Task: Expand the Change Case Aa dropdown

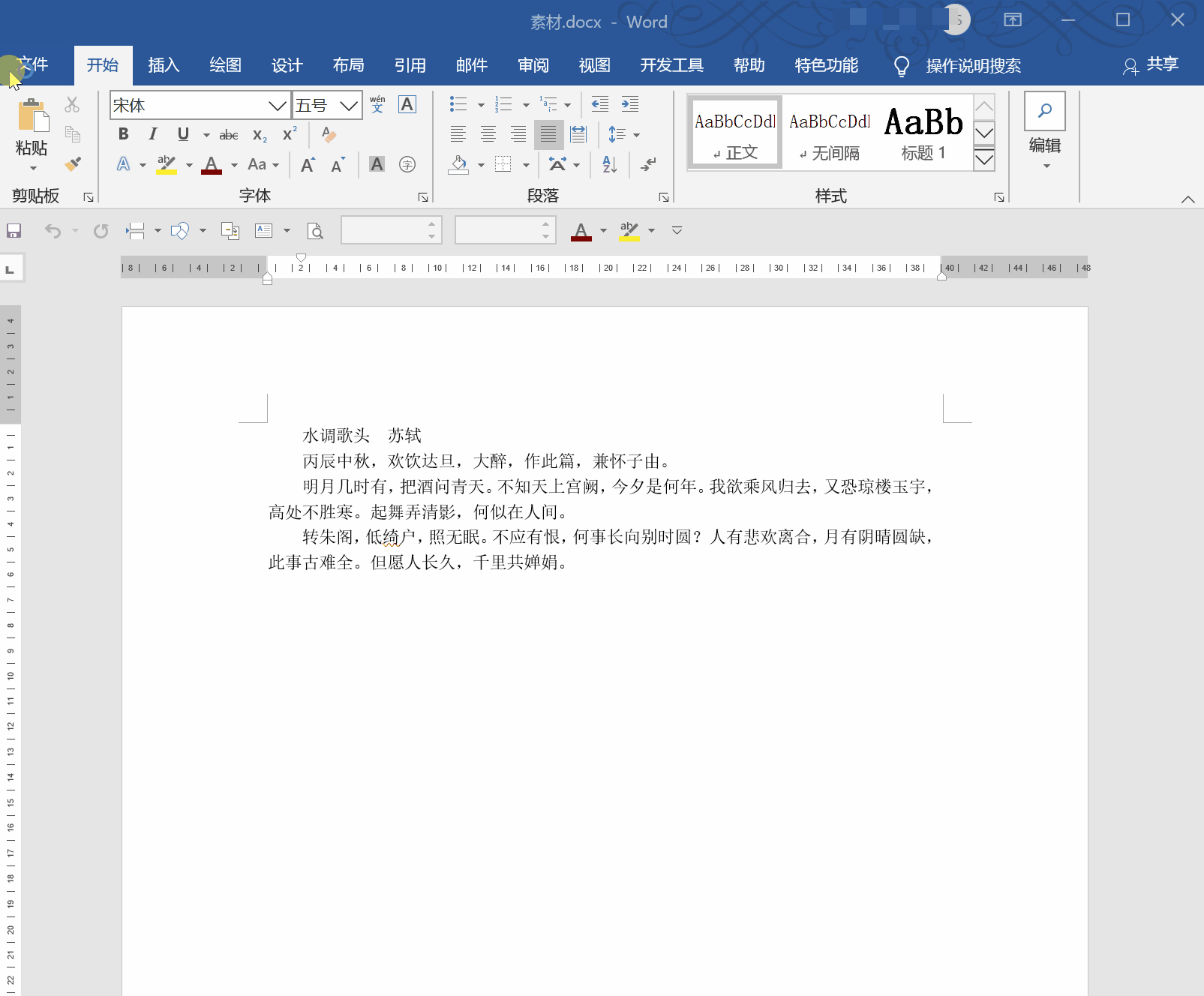Action: [263, 164]
